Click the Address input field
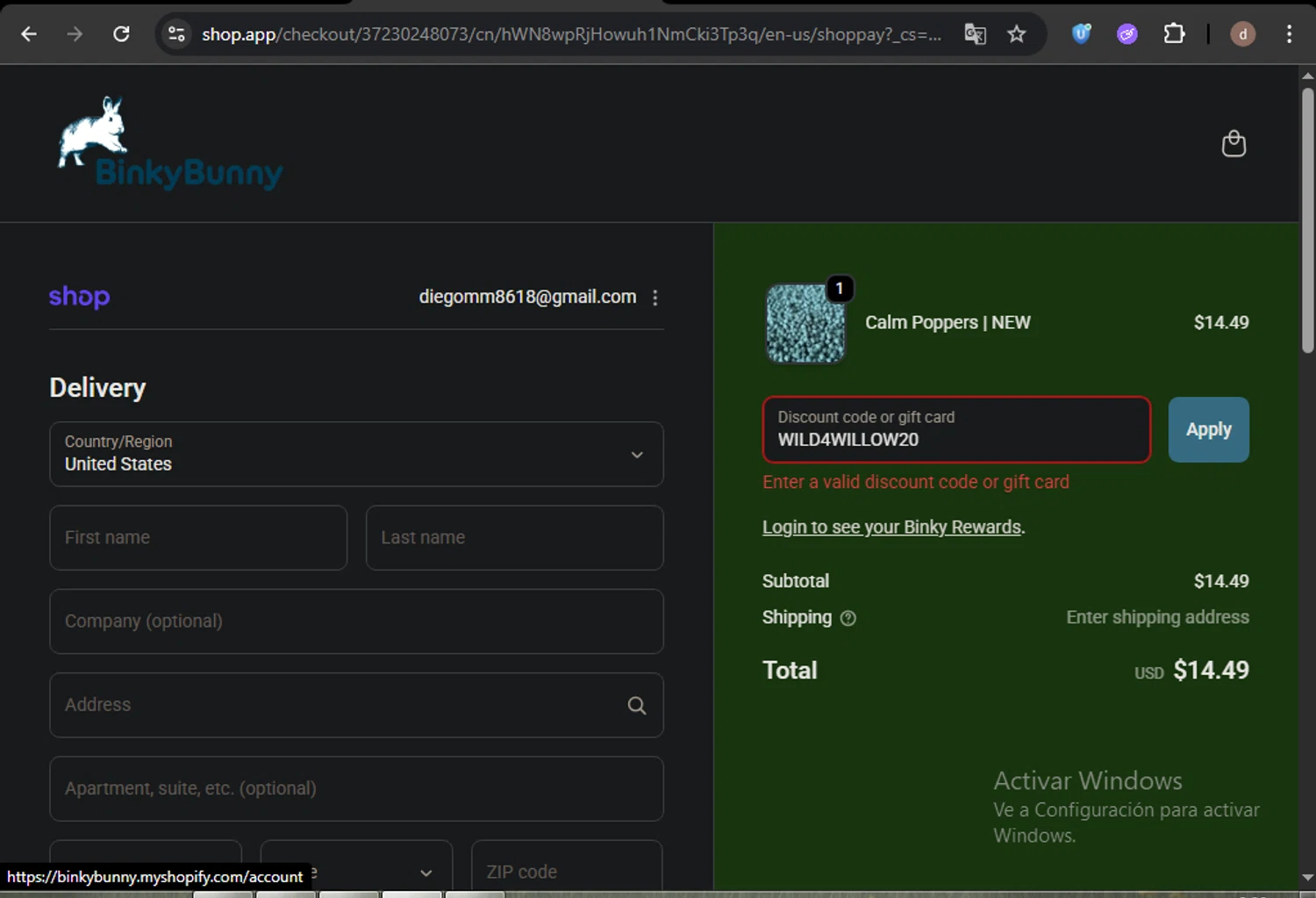Image resolution: width=1316 pixels, height=898 pixels. point(356,705)
